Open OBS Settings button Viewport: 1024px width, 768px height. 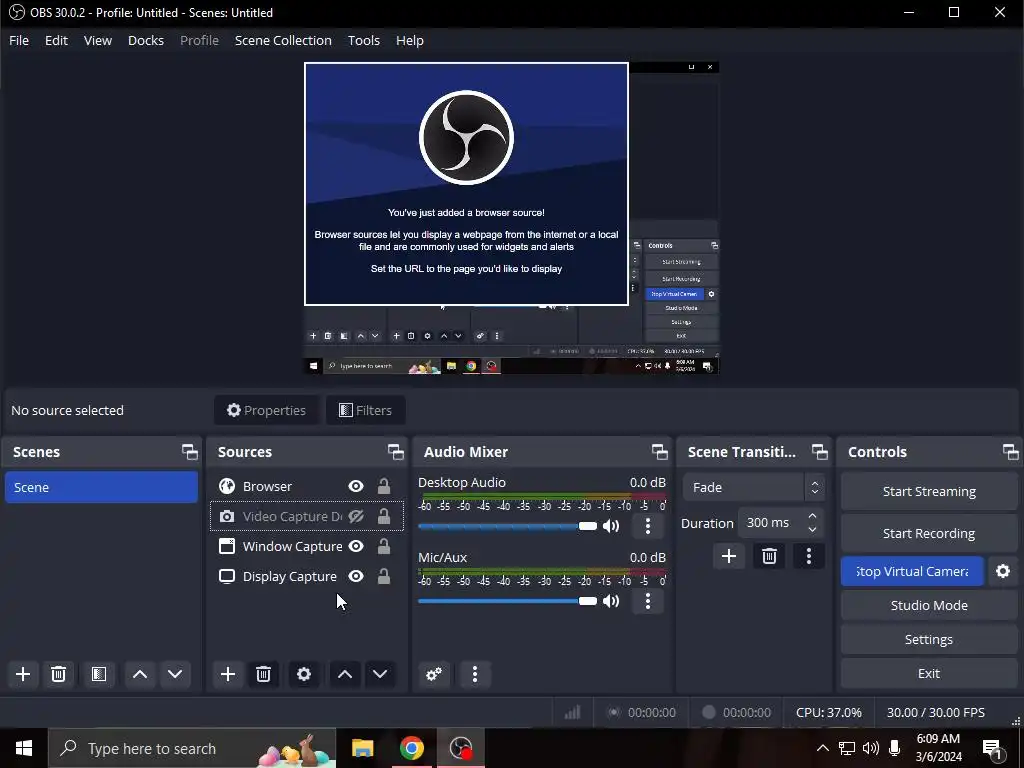pos(929,639)
